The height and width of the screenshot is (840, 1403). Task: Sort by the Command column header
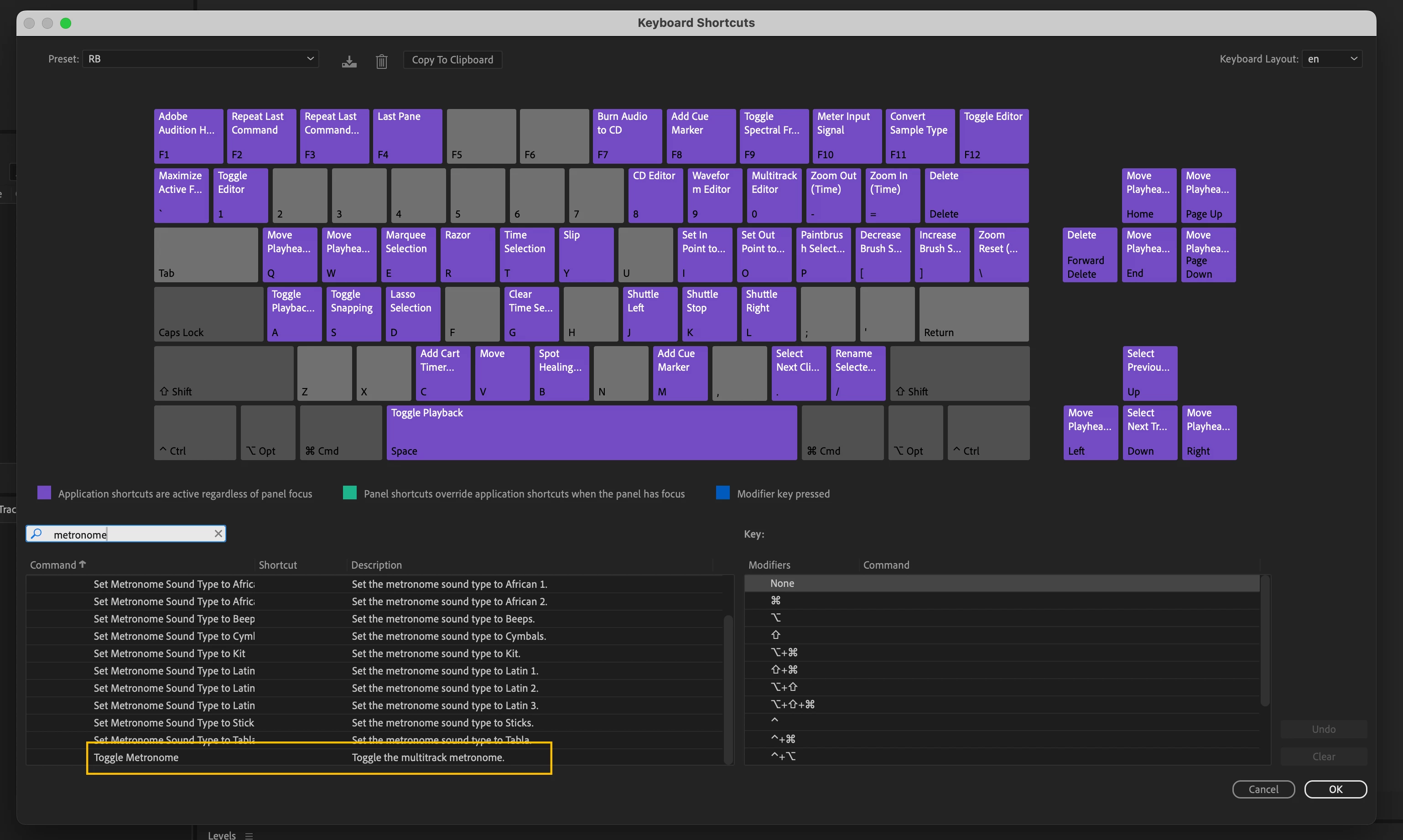coord(58,565)
